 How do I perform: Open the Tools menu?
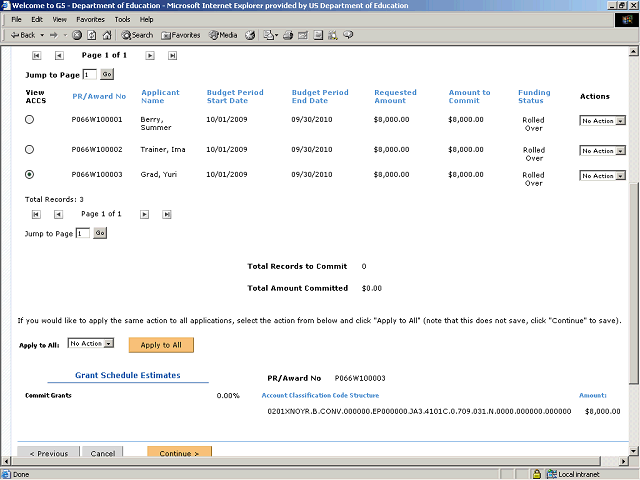click(x=122, y=19)
